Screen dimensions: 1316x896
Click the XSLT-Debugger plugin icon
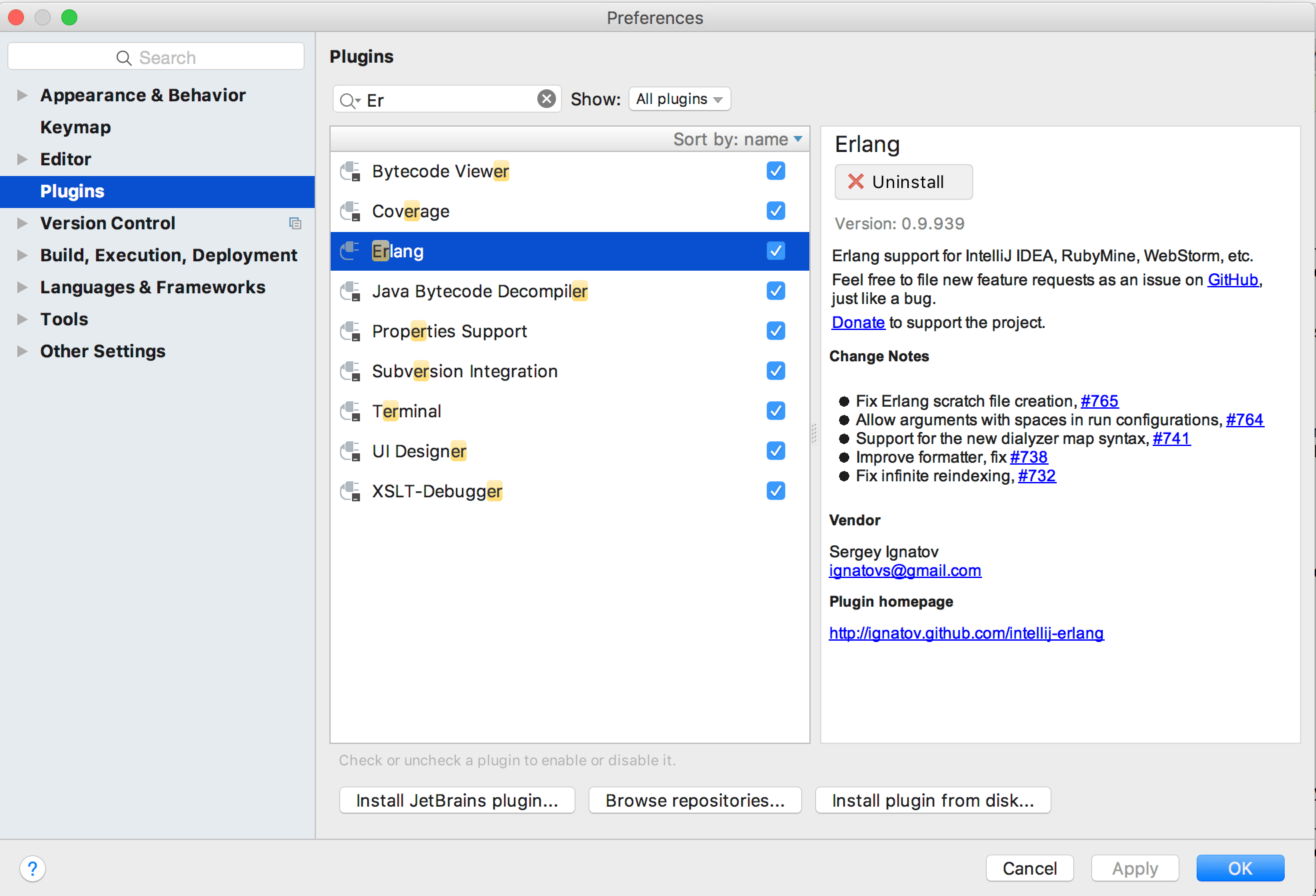click(350, 492)
